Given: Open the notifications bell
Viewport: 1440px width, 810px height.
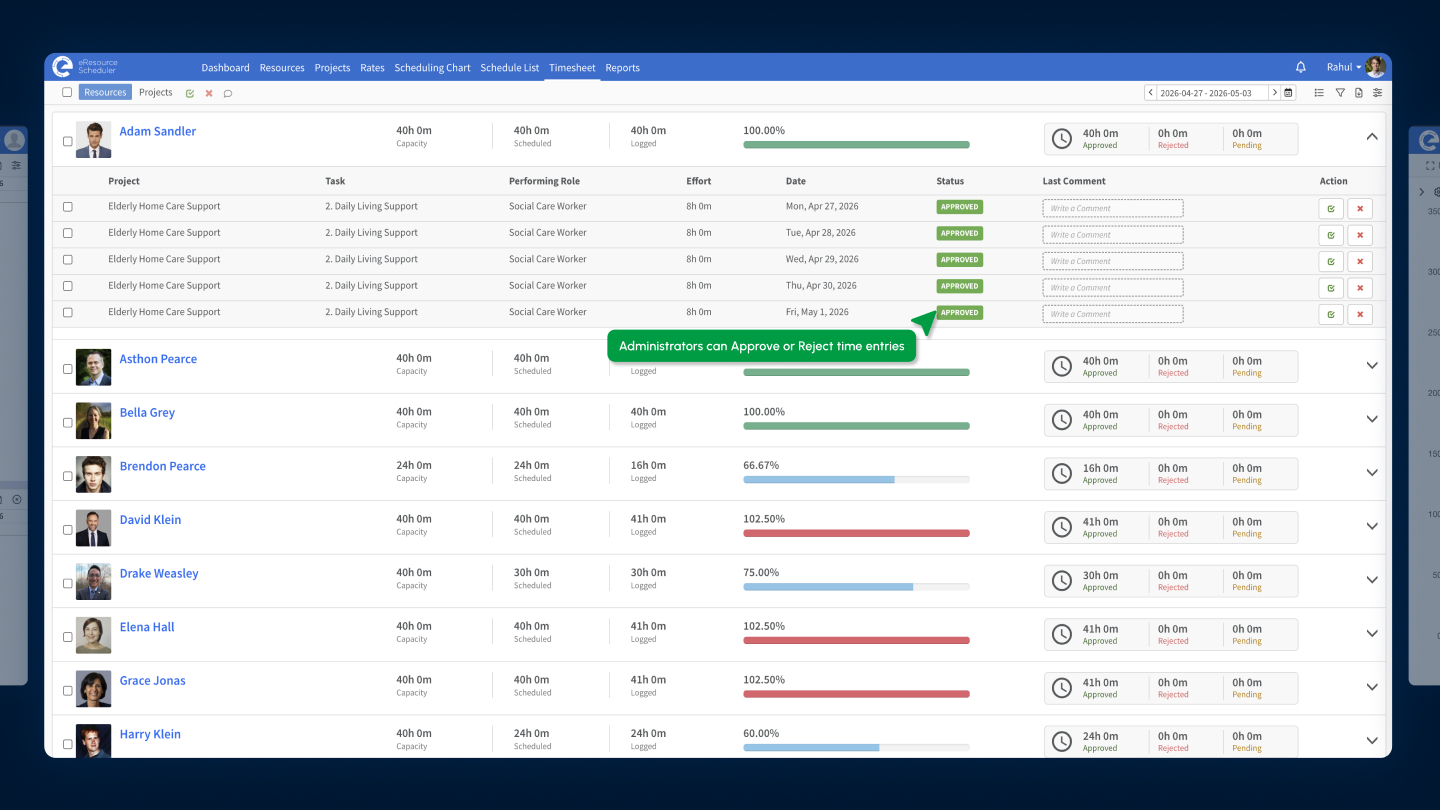Looking at the screenshot, I should [1300, 67].
